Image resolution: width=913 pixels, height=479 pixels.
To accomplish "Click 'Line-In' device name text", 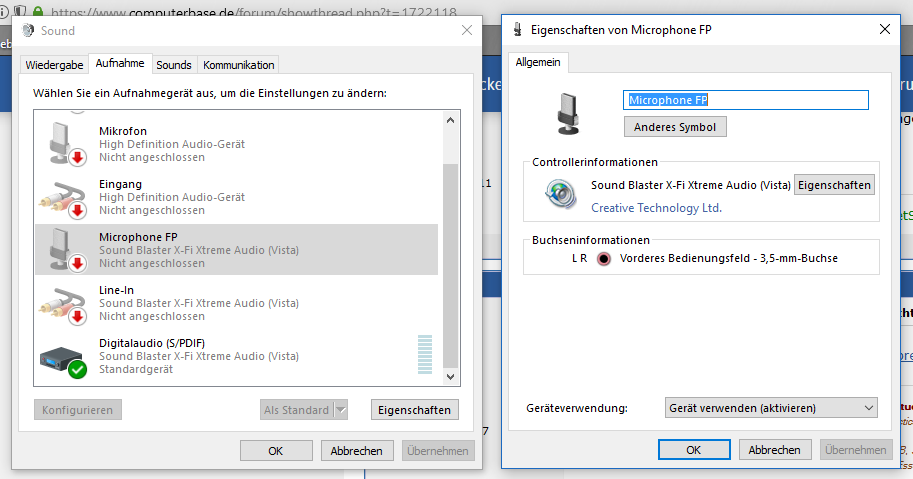I will pos(116,290).
